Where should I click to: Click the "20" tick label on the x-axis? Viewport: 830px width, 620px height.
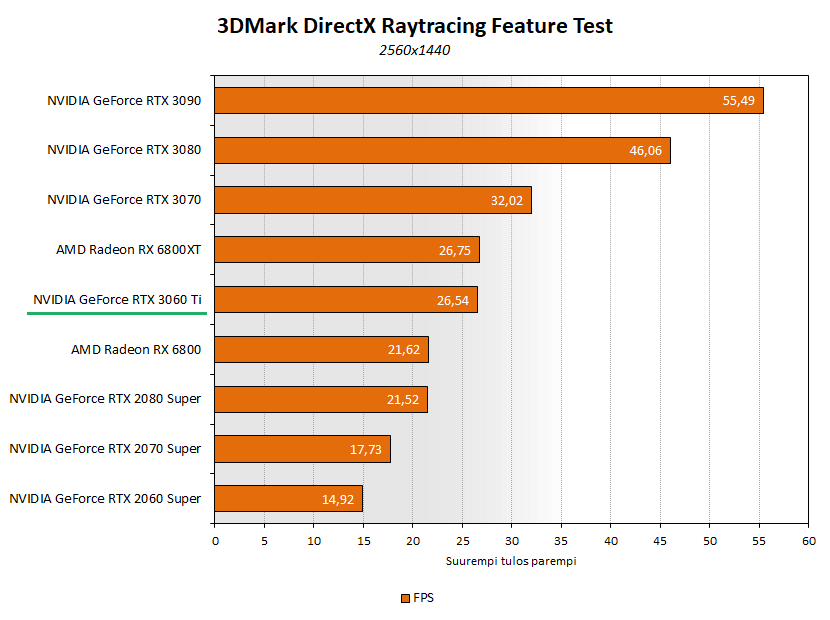click(x=413, y=541)
